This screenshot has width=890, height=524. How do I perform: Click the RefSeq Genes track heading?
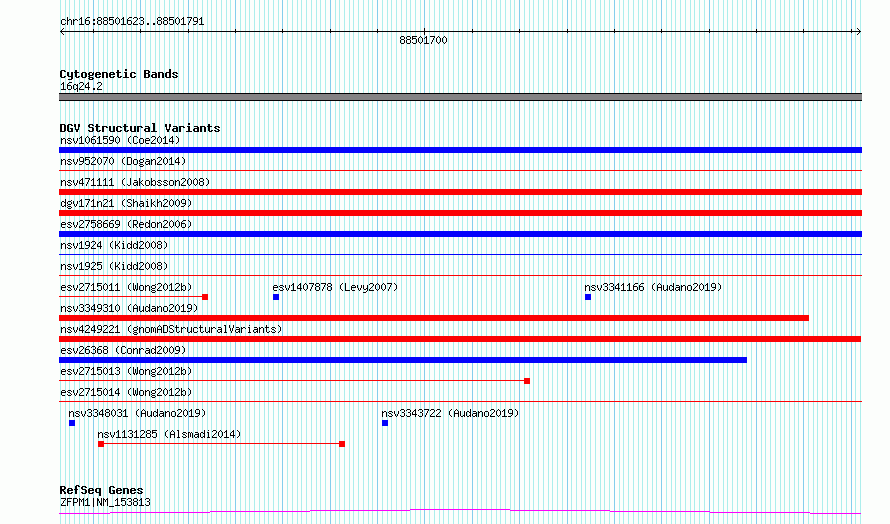pos(101,490)
